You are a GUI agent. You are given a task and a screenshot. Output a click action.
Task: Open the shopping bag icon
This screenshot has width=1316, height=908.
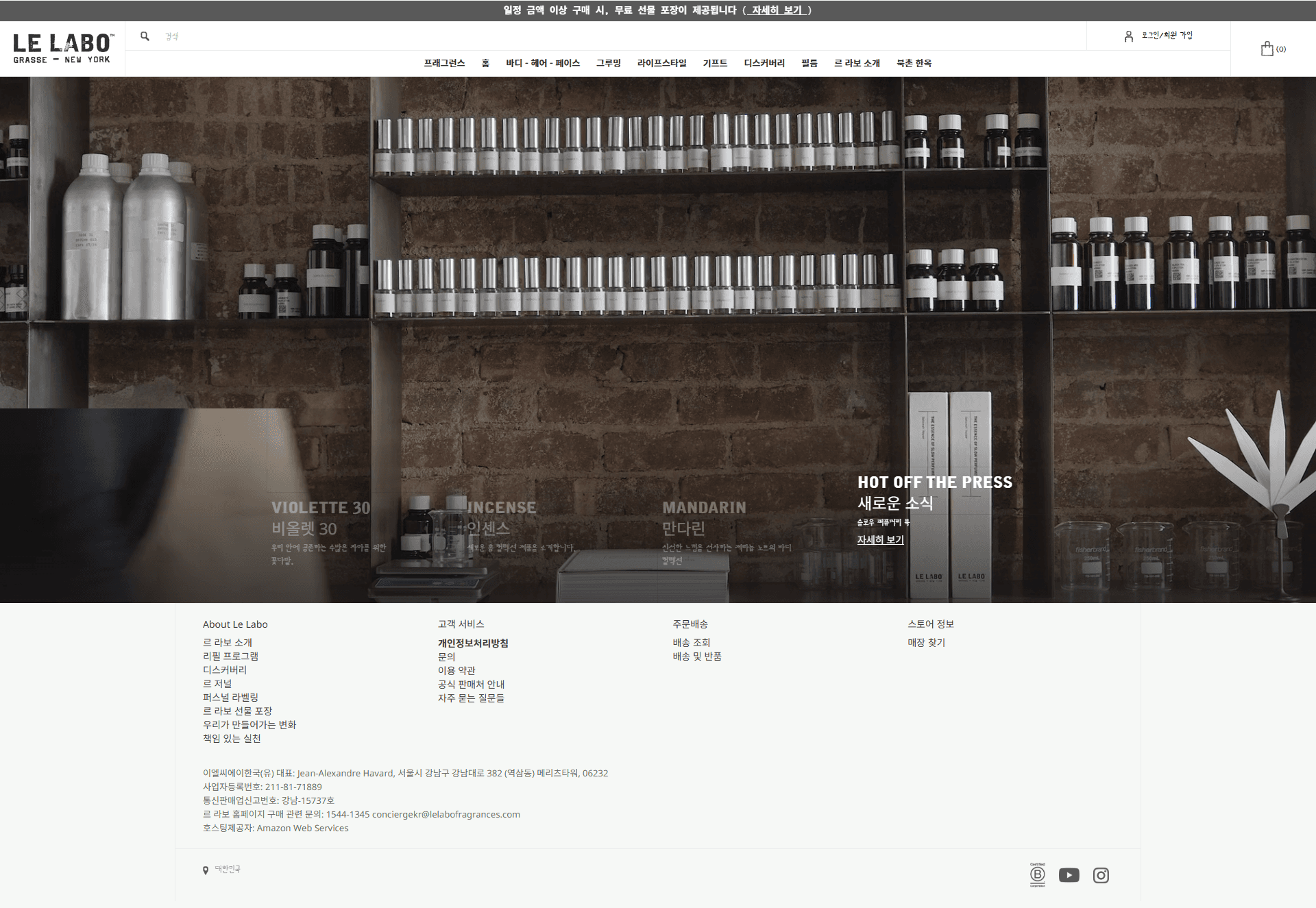(x=1267, y=49)
